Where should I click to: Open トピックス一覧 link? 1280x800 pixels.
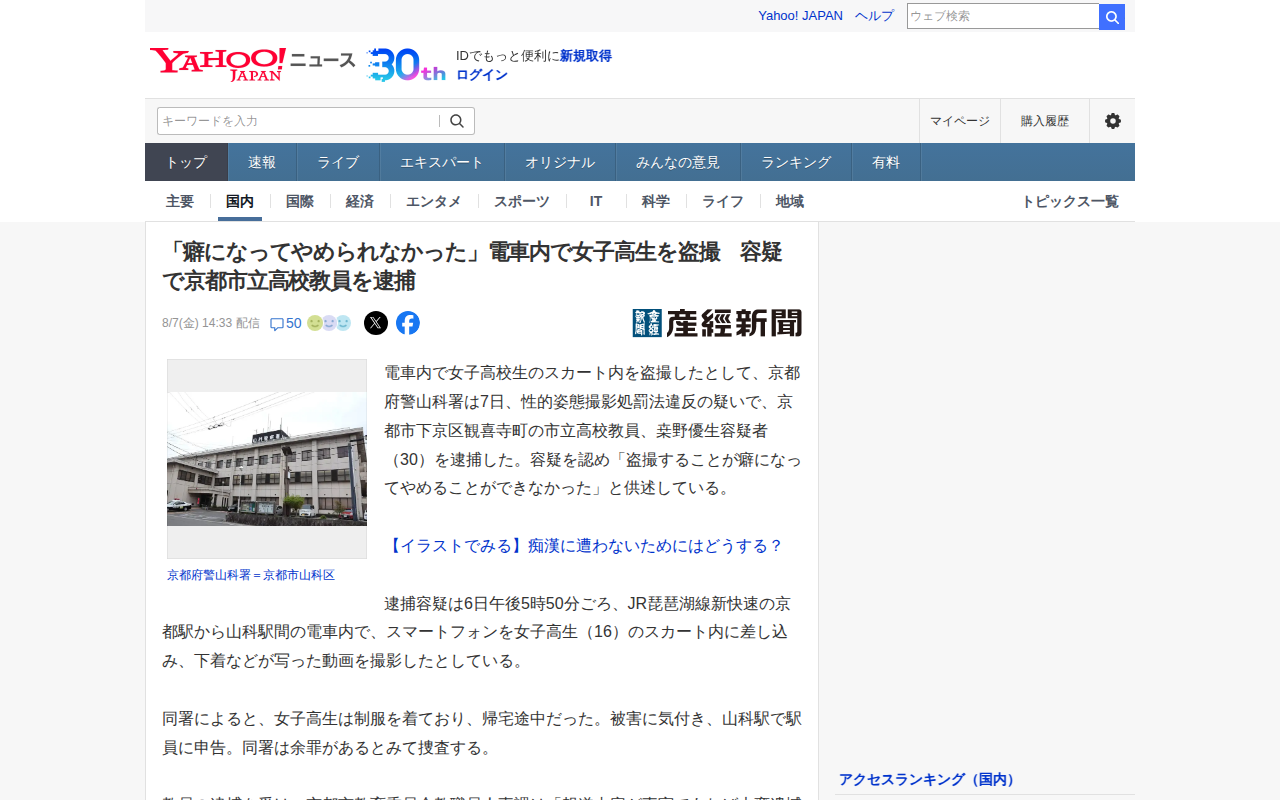click(1070, 201)
